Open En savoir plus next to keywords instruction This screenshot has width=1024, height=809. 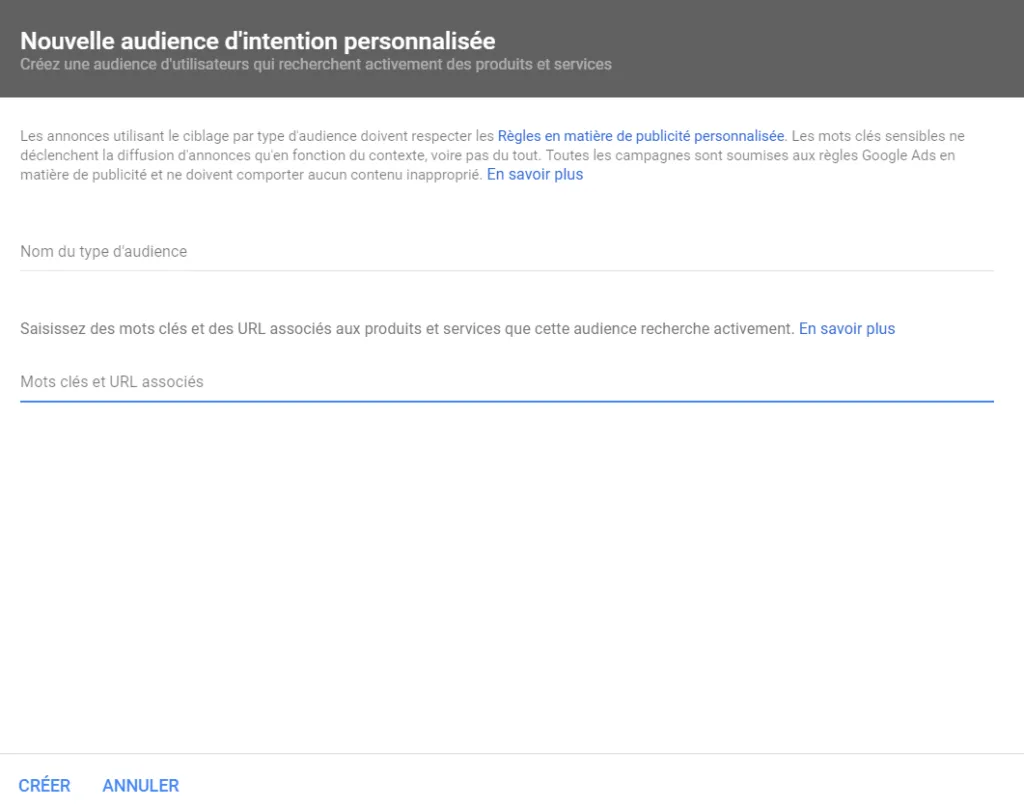[x=846, y=328]
